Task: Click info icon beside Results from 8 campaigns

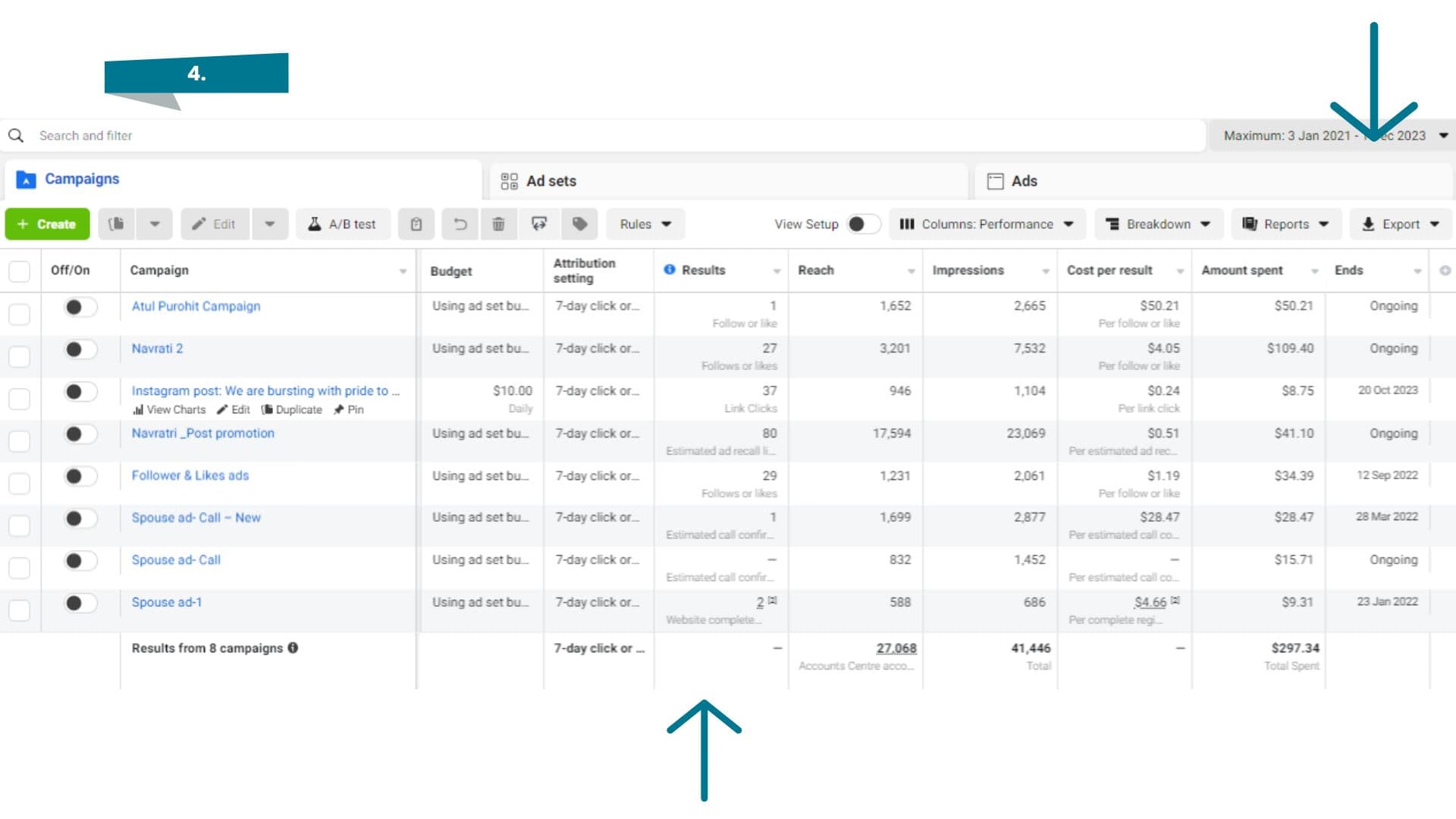Action: click(293, 648)
